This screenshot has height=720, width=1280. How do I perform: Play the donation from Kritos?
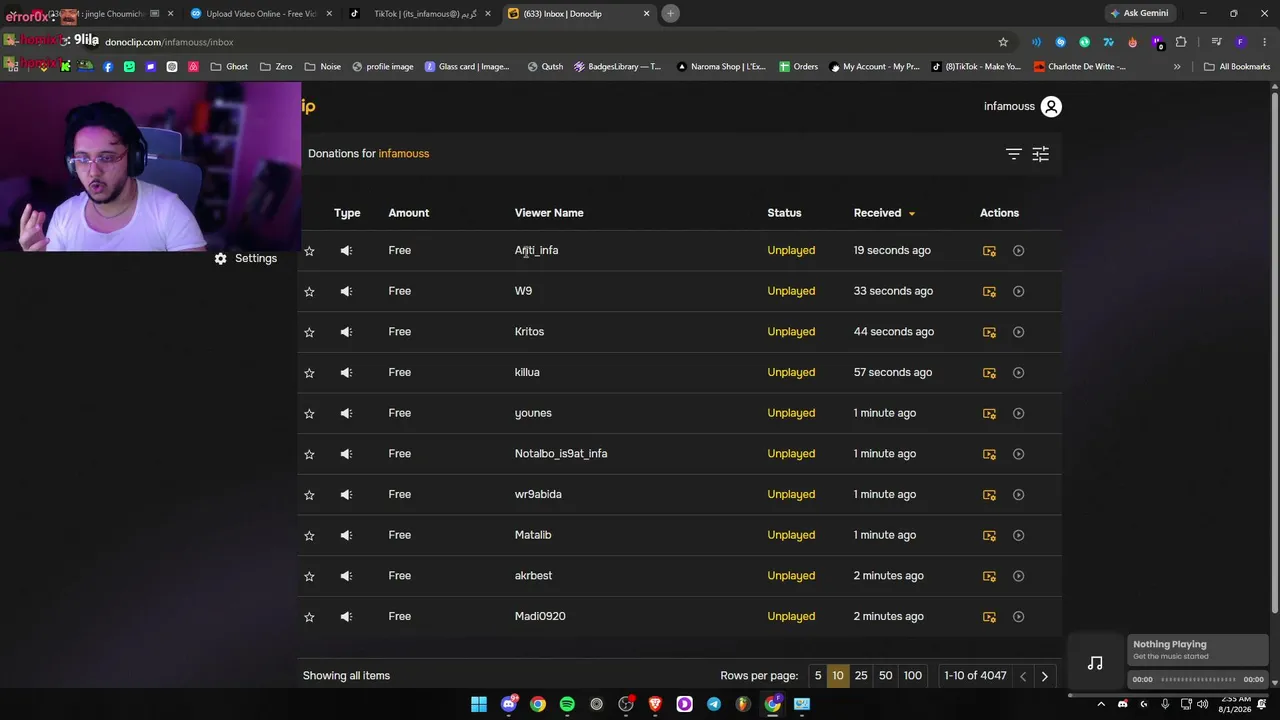pyautogui.click(x=1018, y=332)
